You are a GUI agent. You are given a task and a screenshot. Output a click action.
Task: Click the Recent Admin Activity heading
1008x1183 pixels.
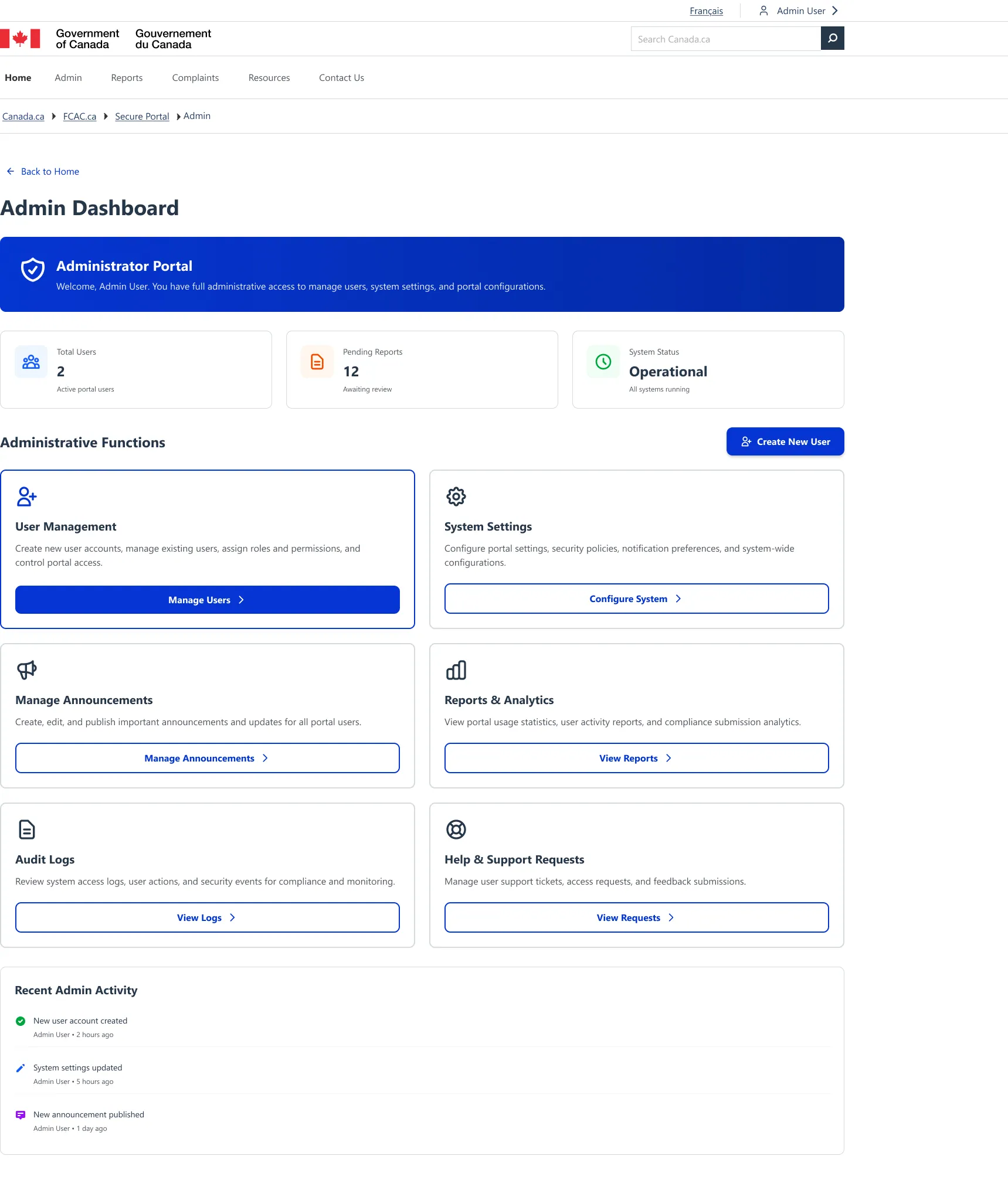click(x=76, y=990)
